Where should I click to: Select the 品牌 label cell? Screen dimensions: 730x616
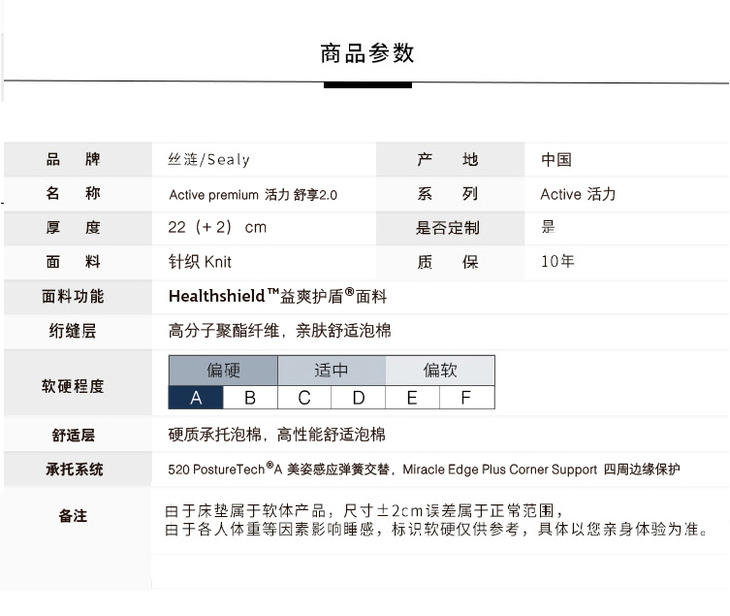pos(78,159)
